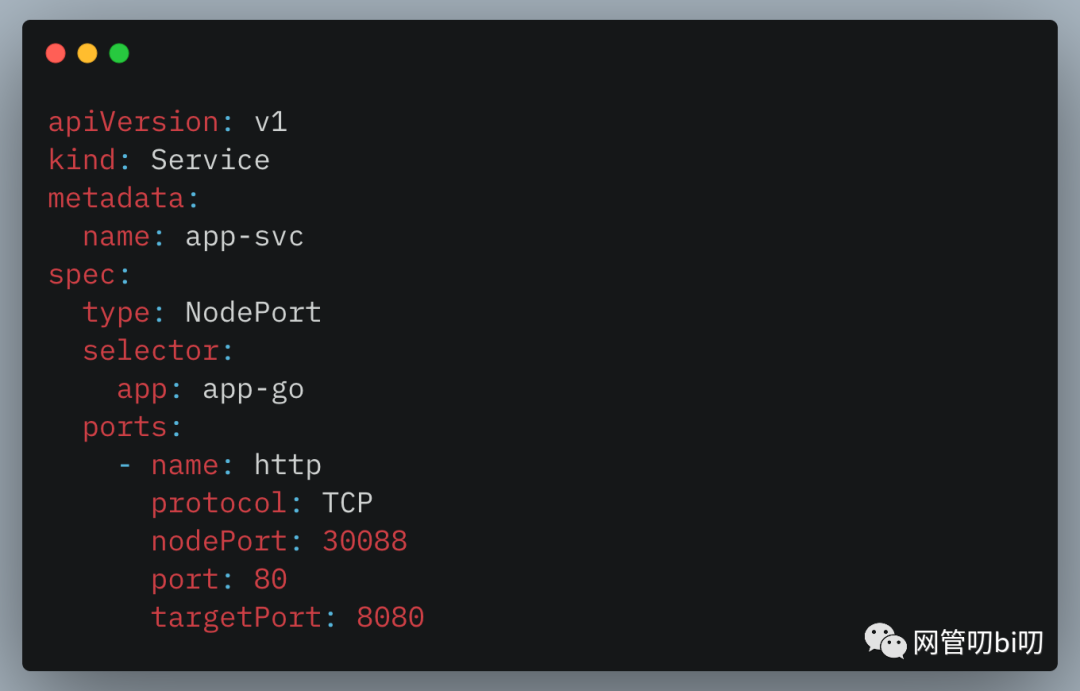Click the selector key line

pyautogui.click(x=158, y=351)
